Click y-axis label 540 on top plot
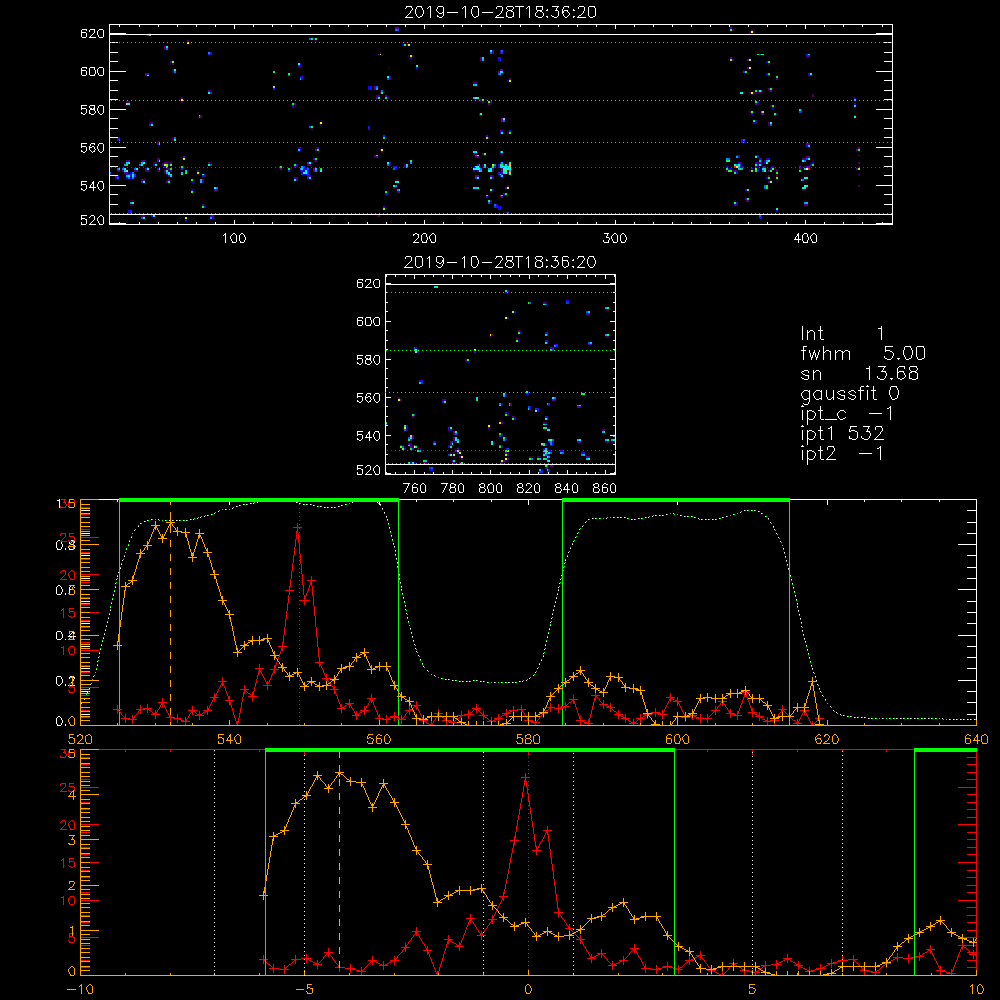Screen dimensions: 1000x1000 click(x=92, y=186)
